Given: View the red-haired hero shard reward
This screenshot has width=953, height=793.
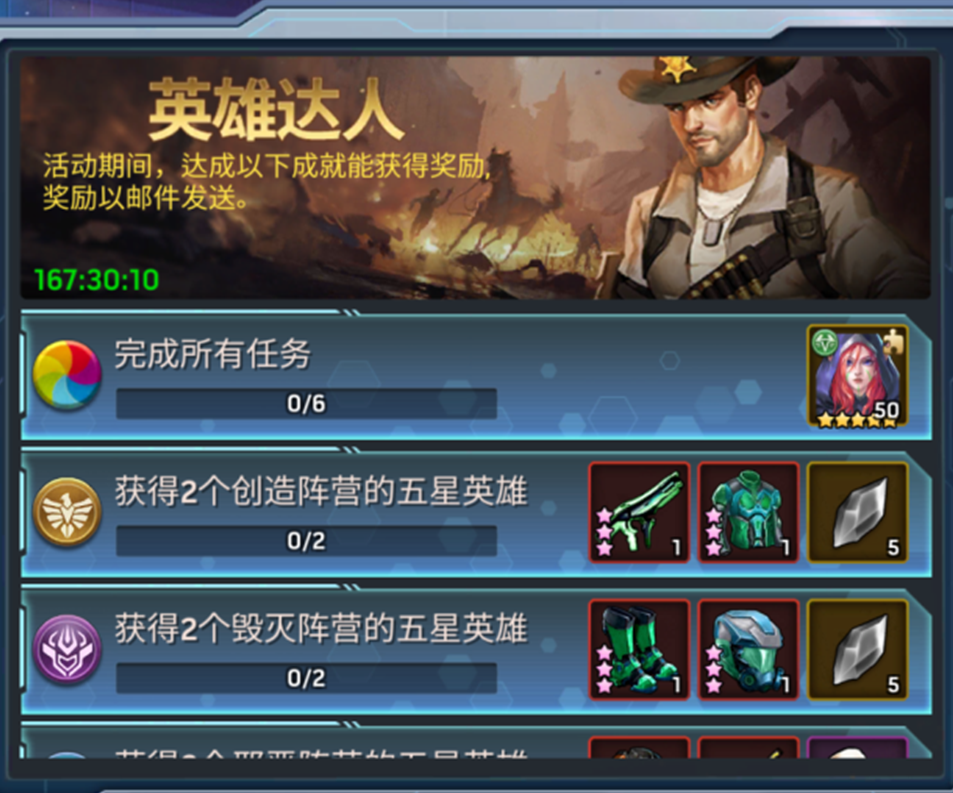Looking at the screenshot, I should click(858, 376).
